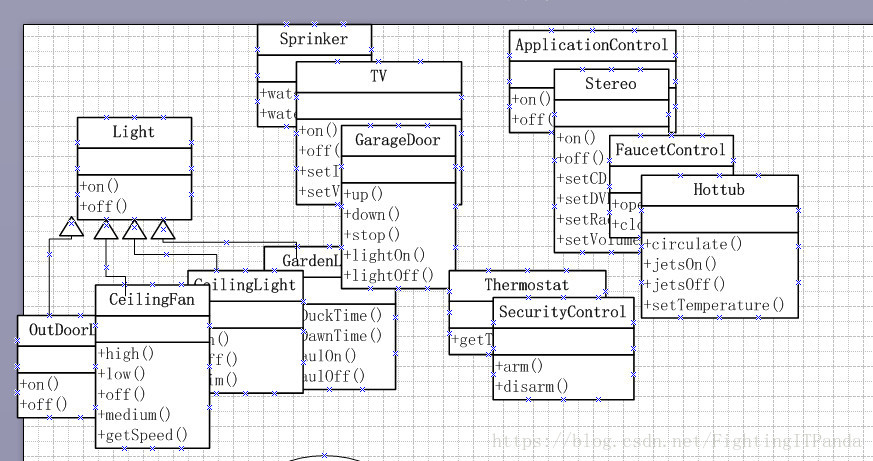Click +jetsOff() method in Hottub
The height and width of the screenshot is (461, 873).
684,285
